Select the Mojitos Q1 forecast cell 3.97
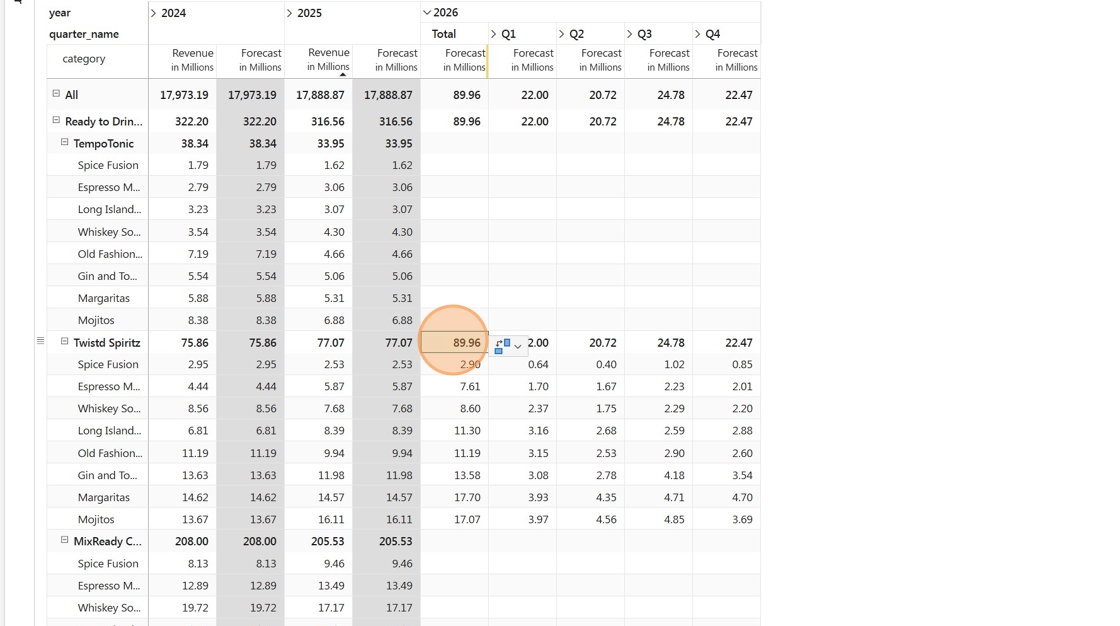Image resolution: width=1120 pixels, height=626 pixels. coord(522,520)
